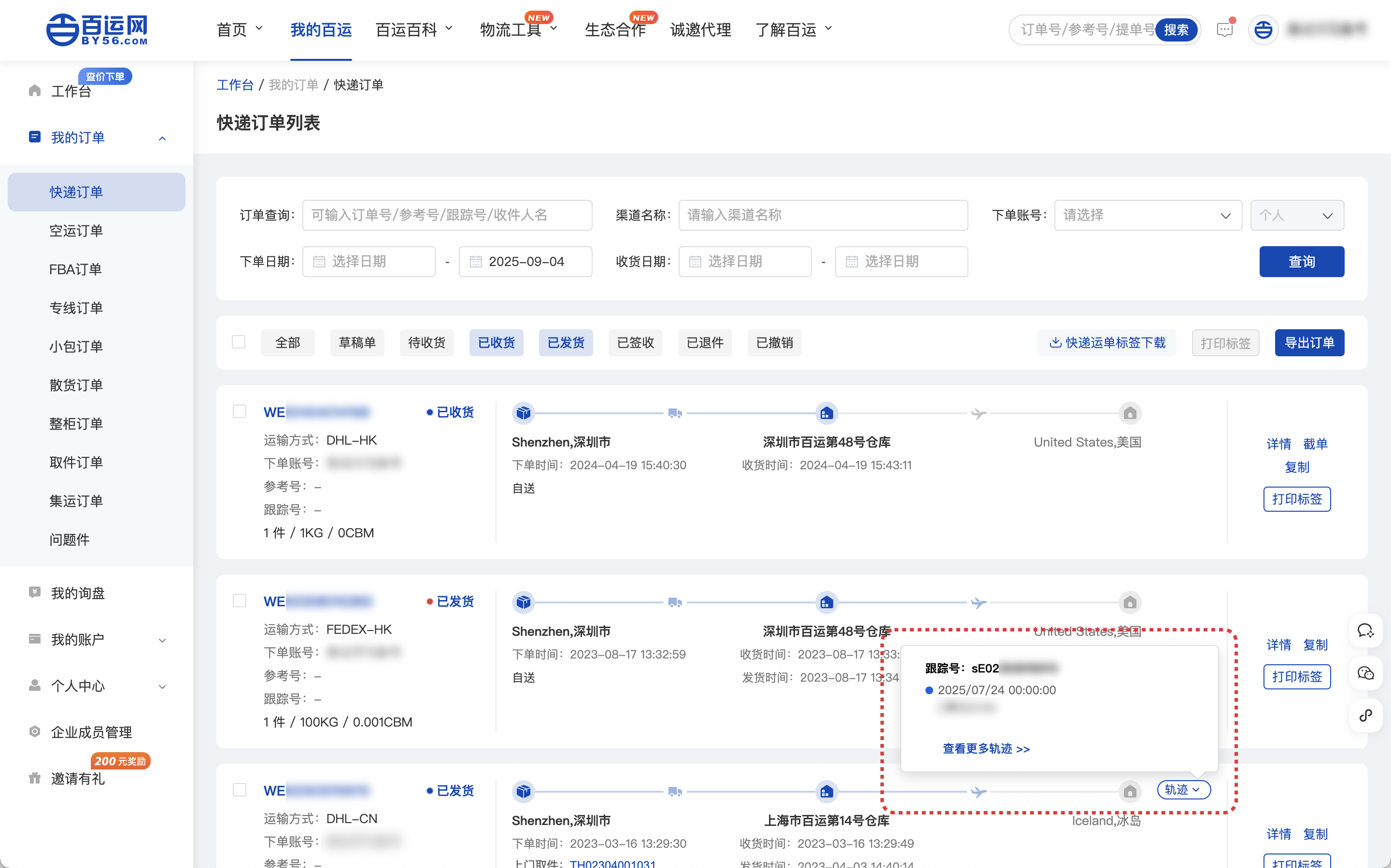Click the link floating icon
This screenshot has width=1391, height=868.
(1365, 714)
